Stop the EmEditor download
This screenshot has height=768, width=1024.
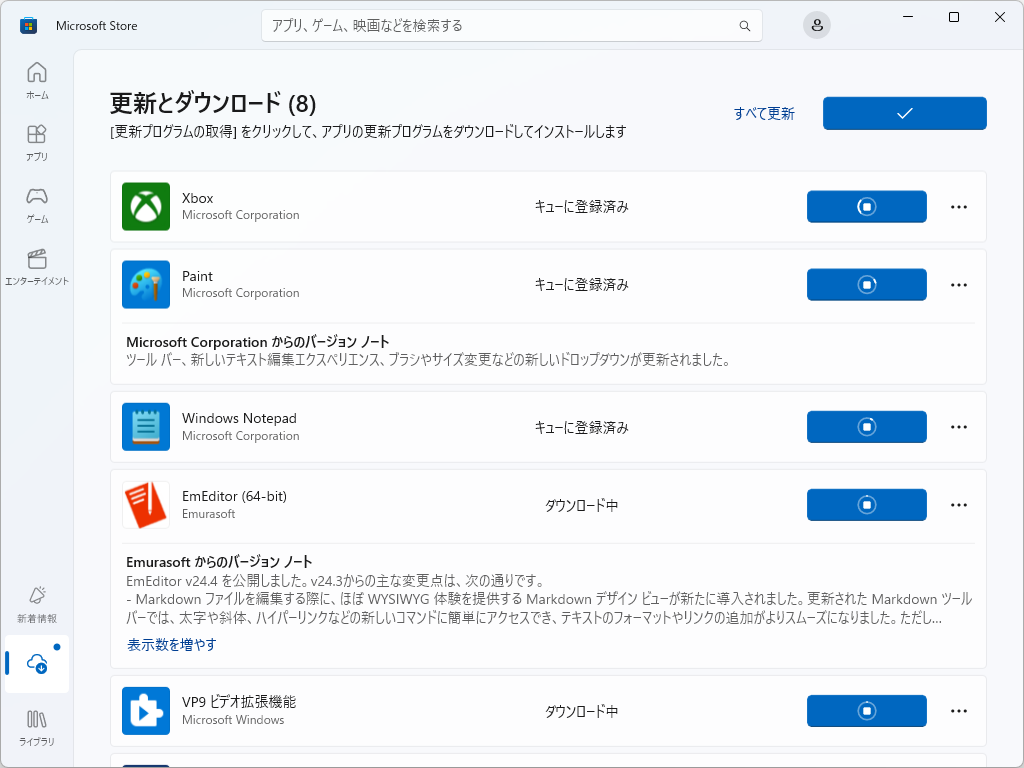[x=866, y=504]
